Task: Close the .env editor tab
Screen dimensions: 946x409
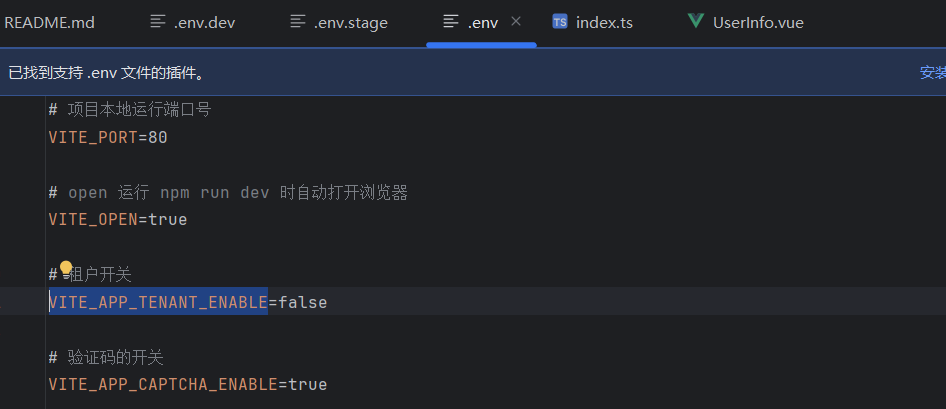Action: pyautogui.click(x=516, y=21)
